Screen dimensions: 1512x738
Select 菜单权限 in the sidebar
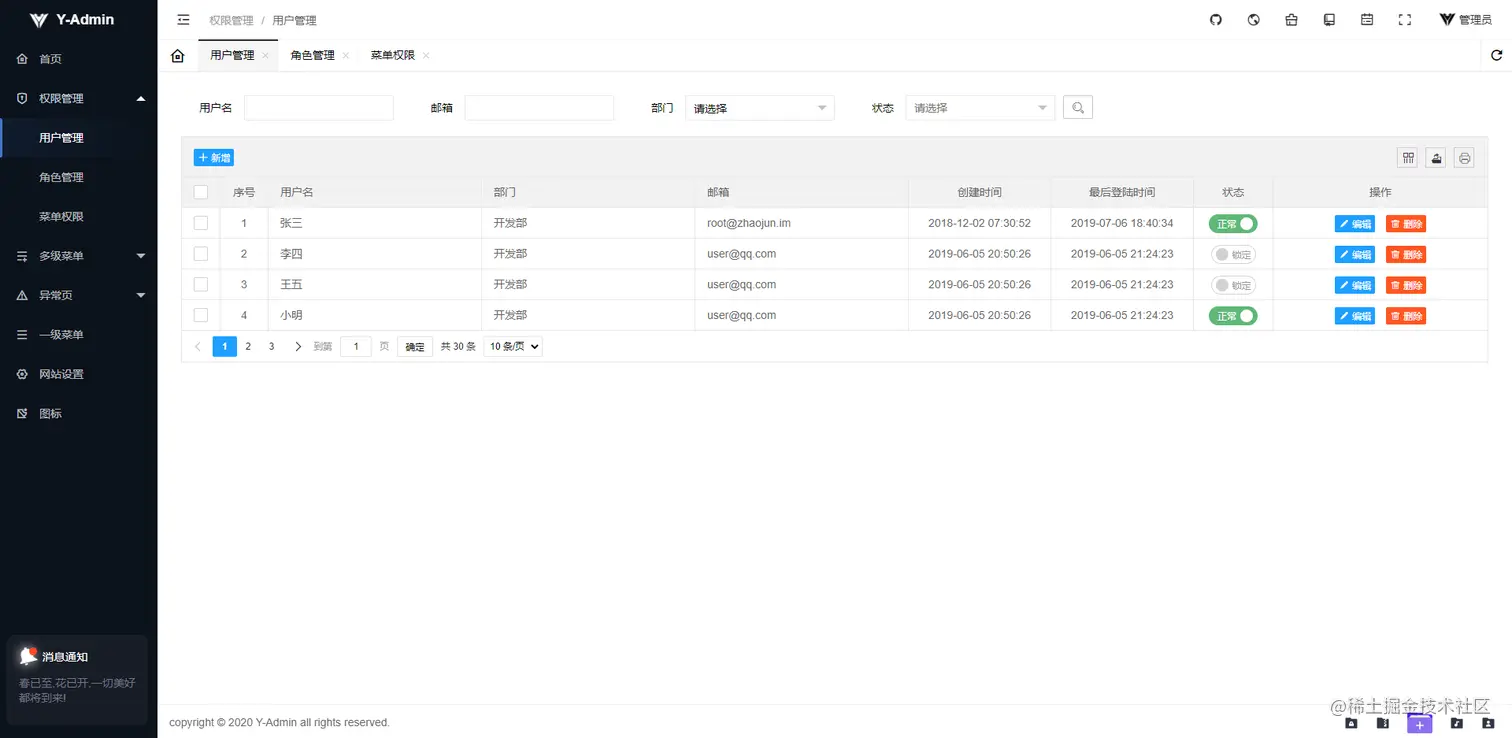click(x=79, y=216)
